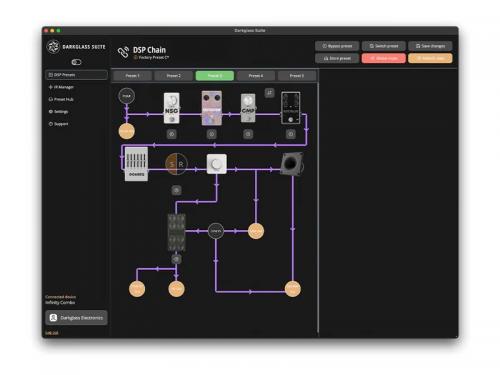Select the white knob volume block
Image resolution: width=500 pixels, height=375 pixels.
217,164
